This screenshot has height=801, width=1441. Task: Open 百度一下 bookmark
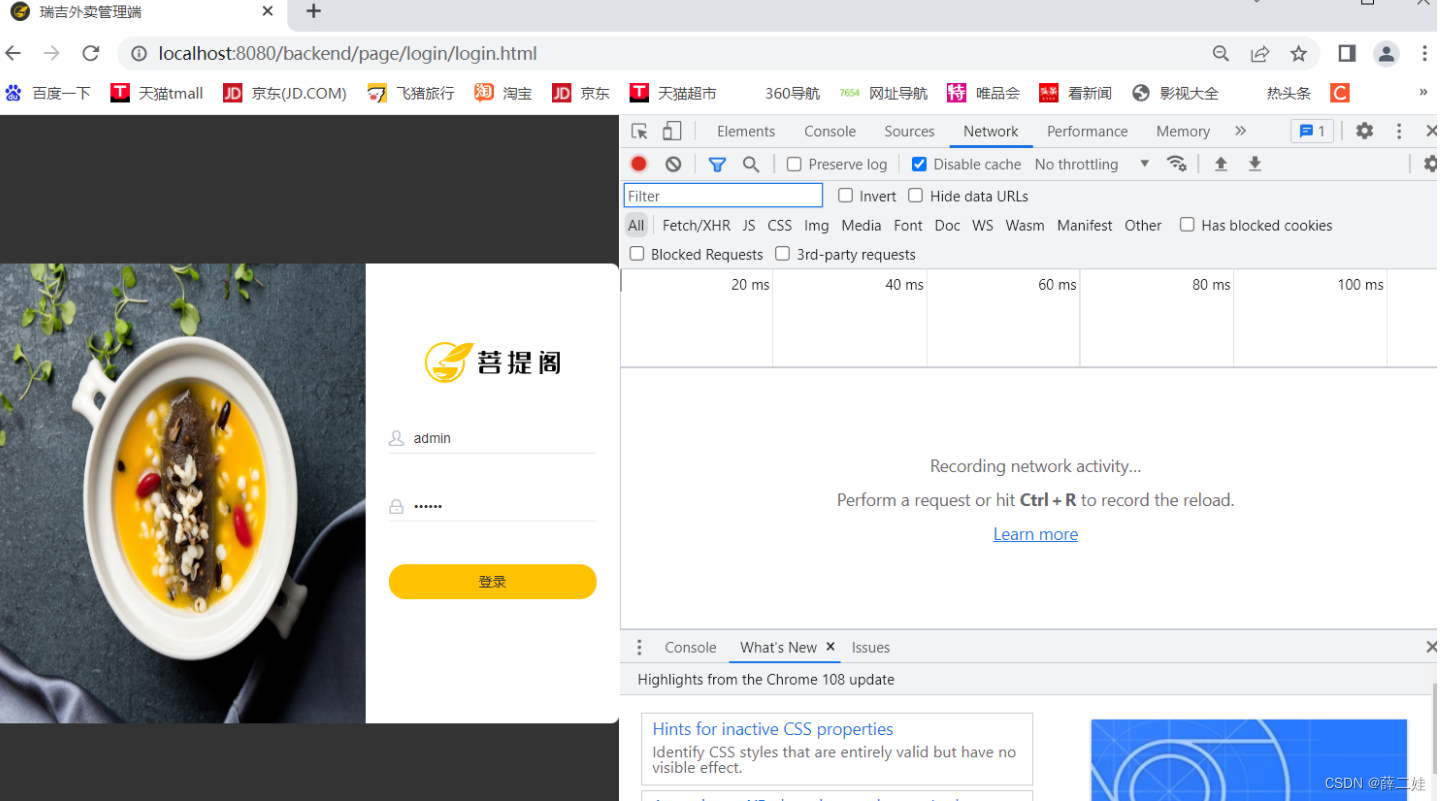(x=47, y=93)
